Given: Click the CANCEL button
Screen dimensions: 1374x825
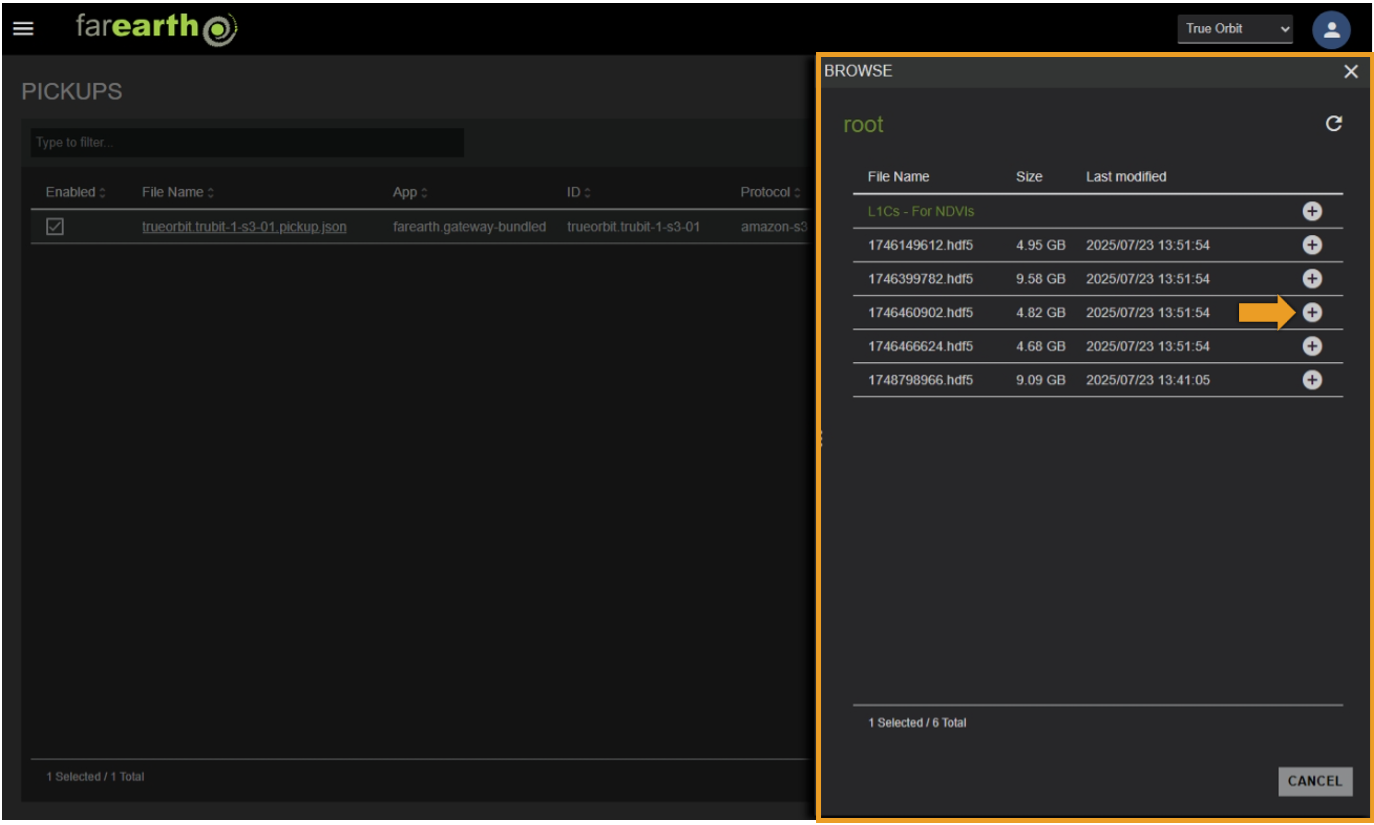Looking at the screenshot, I should pos(1315,781).
